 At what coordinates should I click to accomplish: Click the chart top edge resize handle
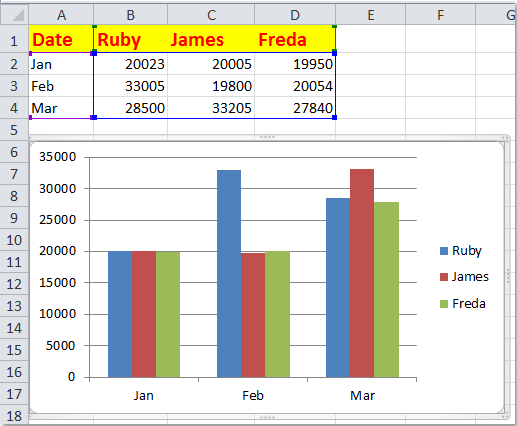pos(267,137)
